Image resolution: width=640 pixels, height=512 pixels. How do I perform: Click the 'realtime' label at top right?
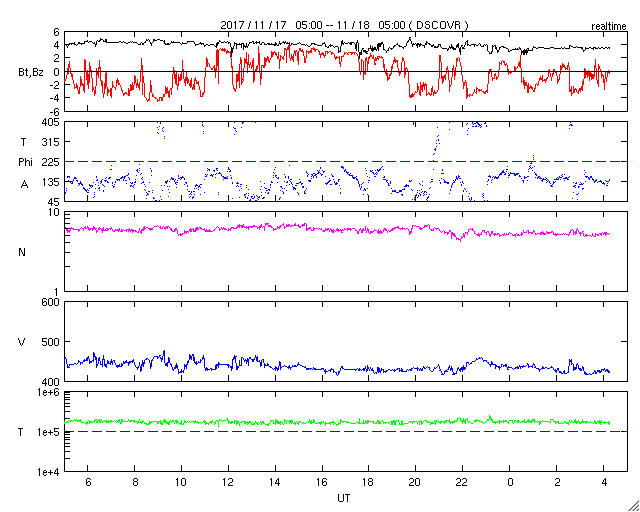click(x=609, y=27)
